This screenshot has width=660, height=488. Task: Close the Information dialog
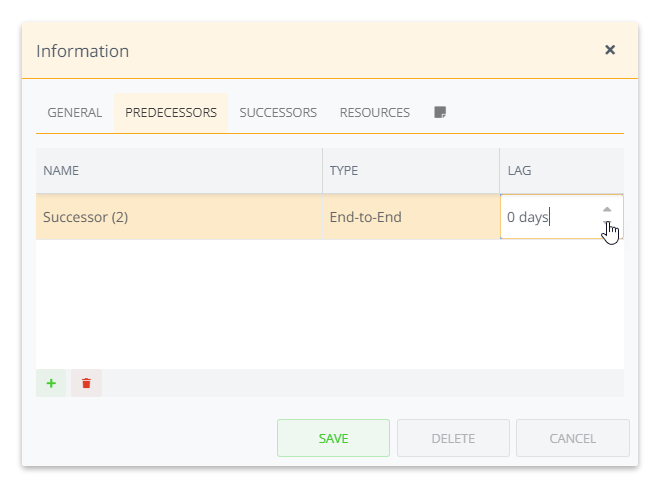(x=610, y=50)
